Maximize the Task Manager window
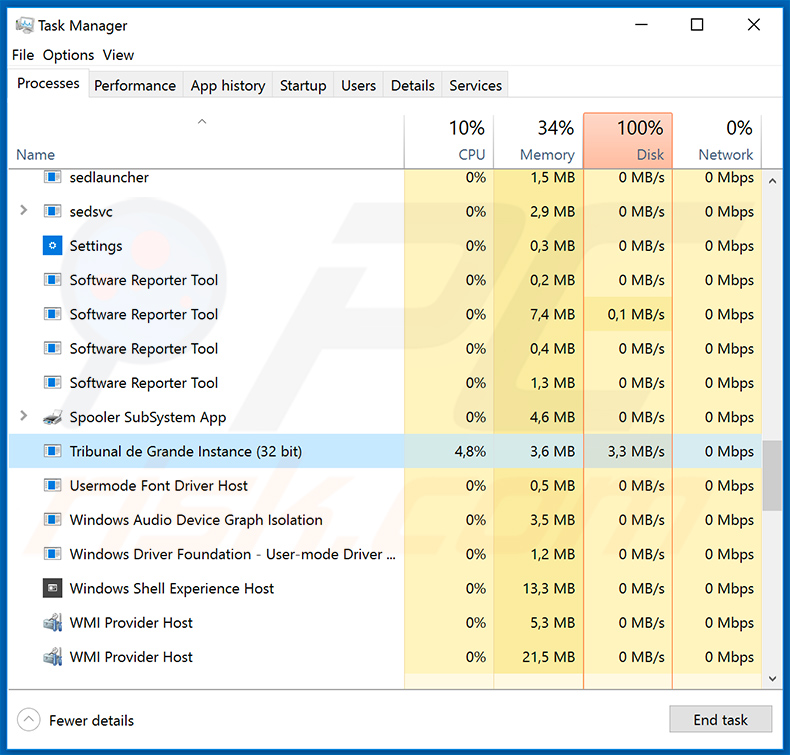Image resolution: width=790 pixels, height=755 pixels. coord(697,24)
